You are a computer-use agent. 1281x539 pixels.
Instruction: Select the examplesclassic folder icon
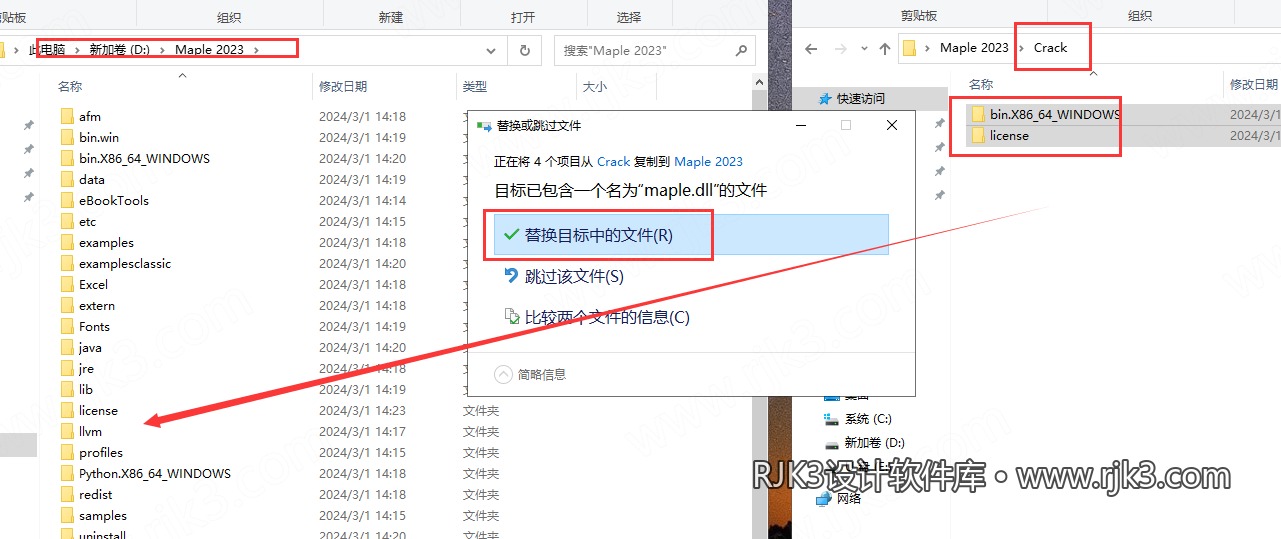[x=67, y=263]
